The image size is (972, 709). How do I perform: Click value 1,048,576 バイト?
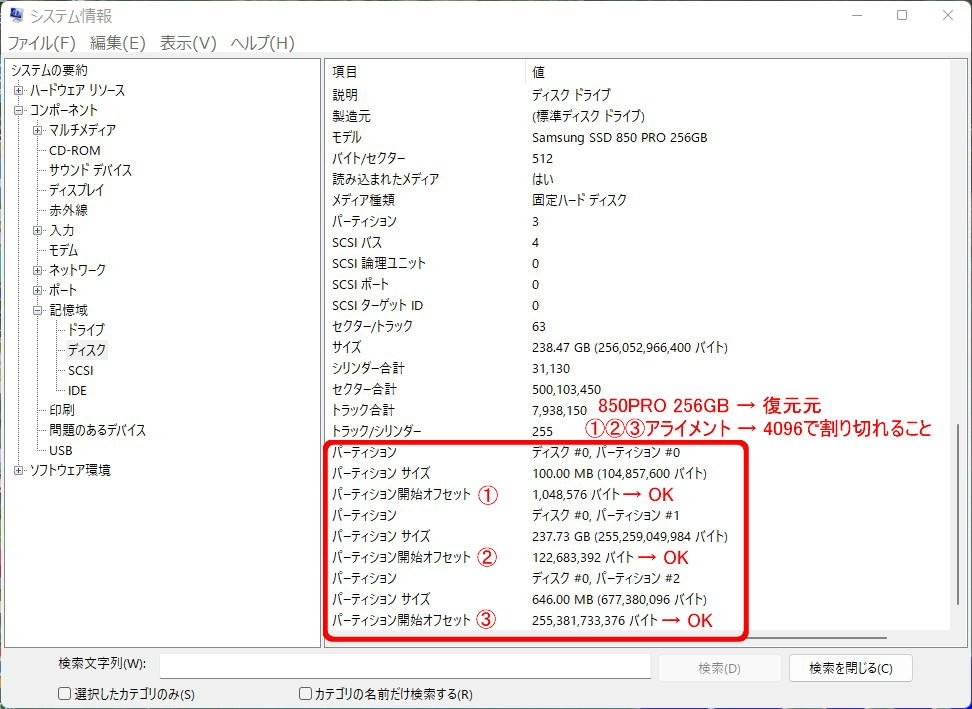click(x=575, y=495)
